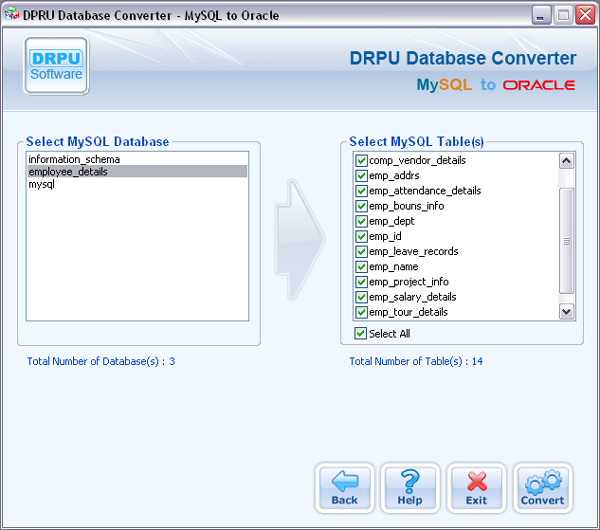Select the mysql database entry
The image size is (600, 530).
pos(137,184)
